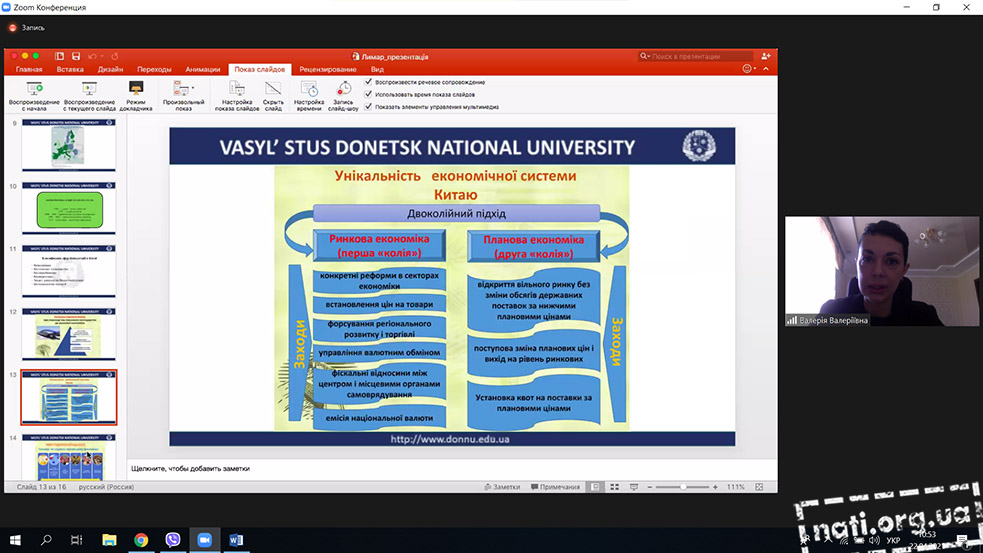Select slide 14 thumbnail
The height and width of the screenshot is (553, 983).
[69, 457]
